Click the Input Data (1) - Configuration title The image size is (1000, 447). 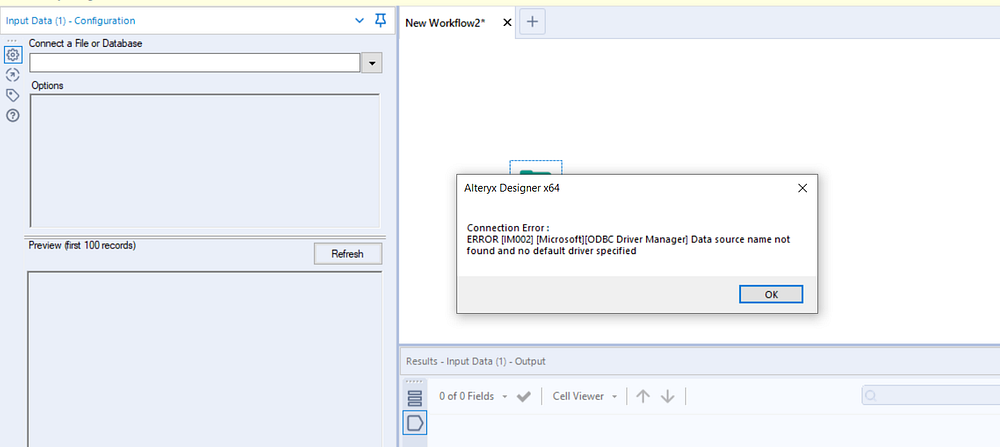tap(70, 20)
